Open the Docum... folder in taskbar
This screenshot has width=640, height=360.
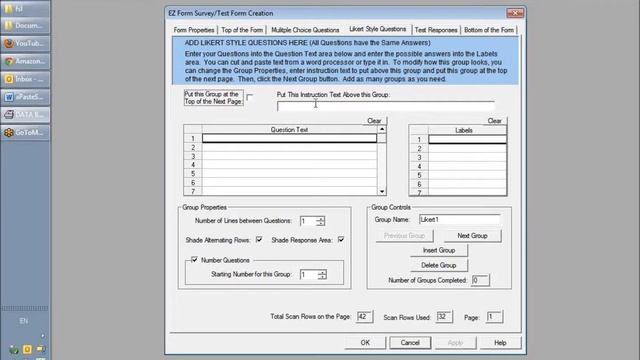click(x=25, y=25)
